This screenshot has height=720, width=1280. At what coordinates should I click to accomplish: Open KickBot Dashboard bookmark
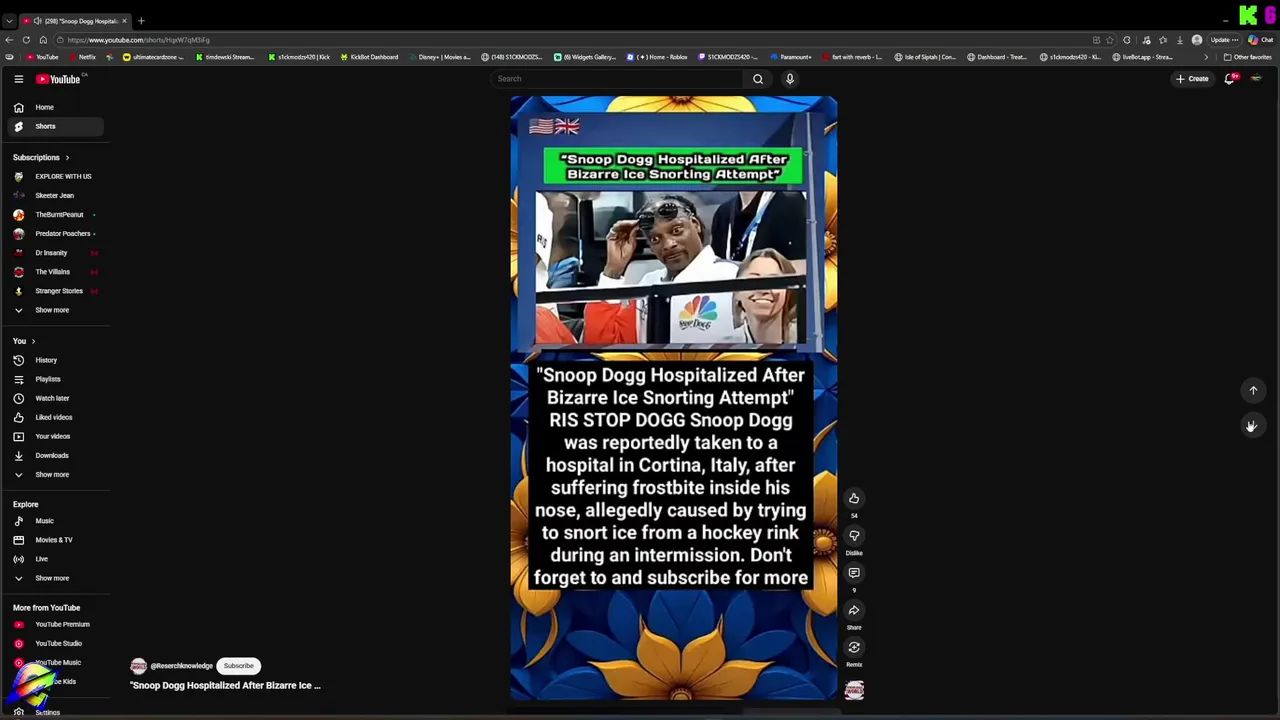(x=368, y=57)
